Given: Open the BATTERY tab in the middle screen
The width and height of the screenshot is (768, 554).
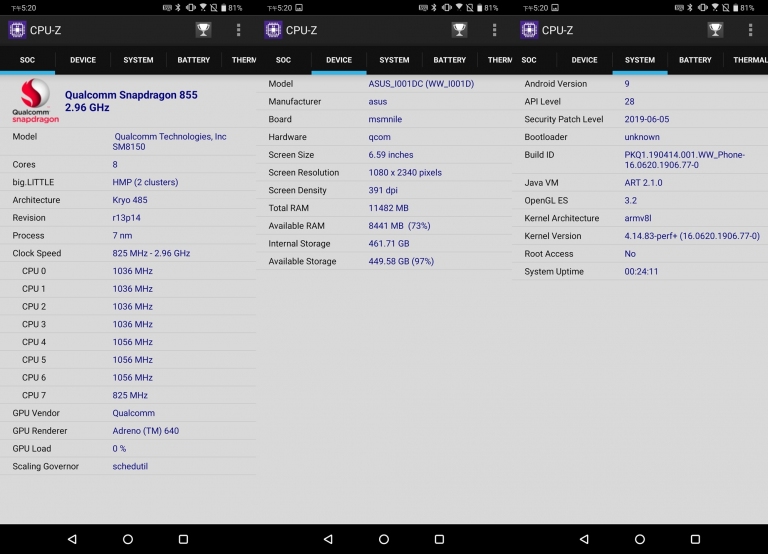Looking at the screenshot, I should (x=450, y=60).
